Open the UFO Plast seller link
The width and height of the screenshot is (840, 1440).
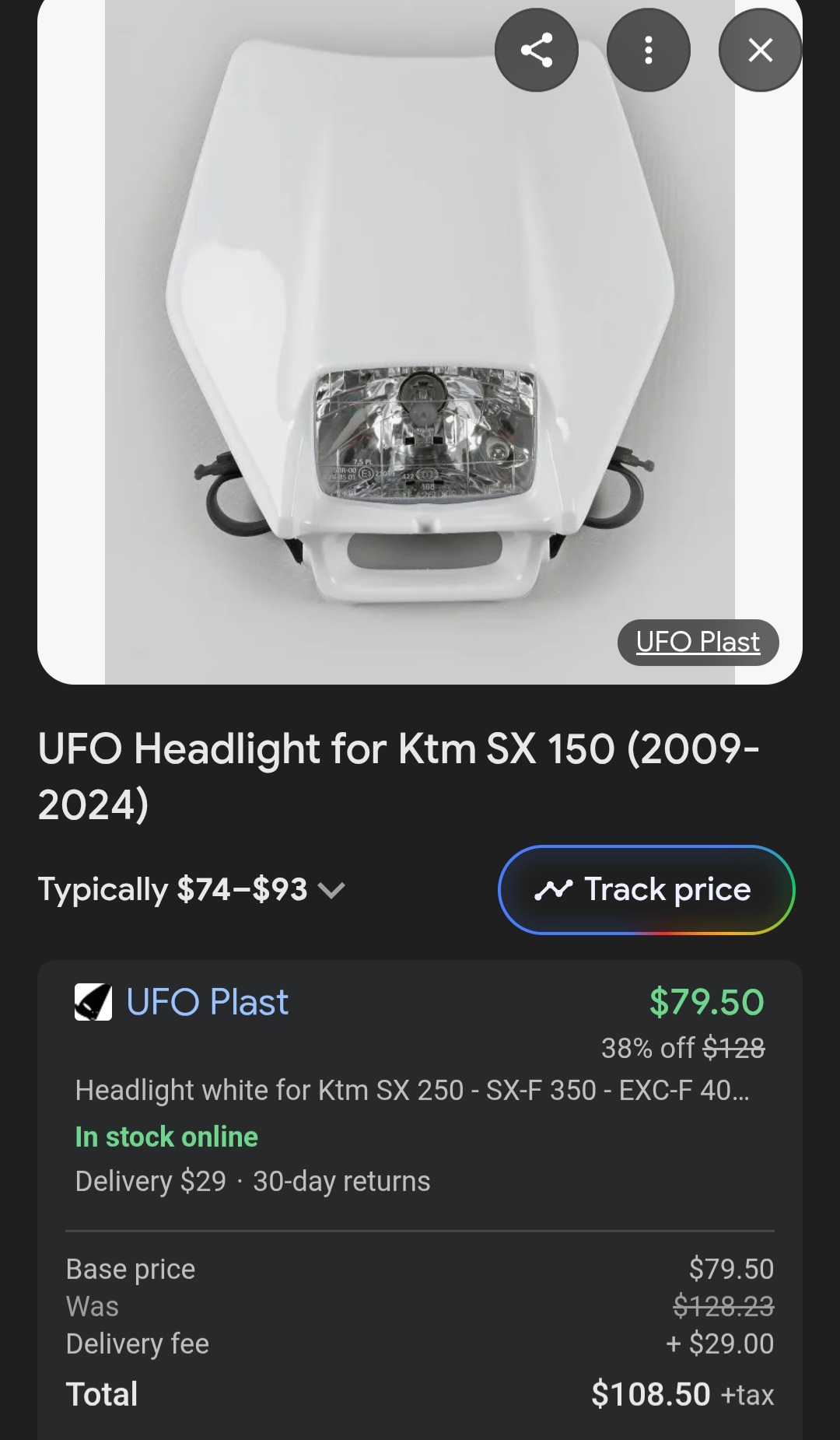click(x=207, y=1002)
